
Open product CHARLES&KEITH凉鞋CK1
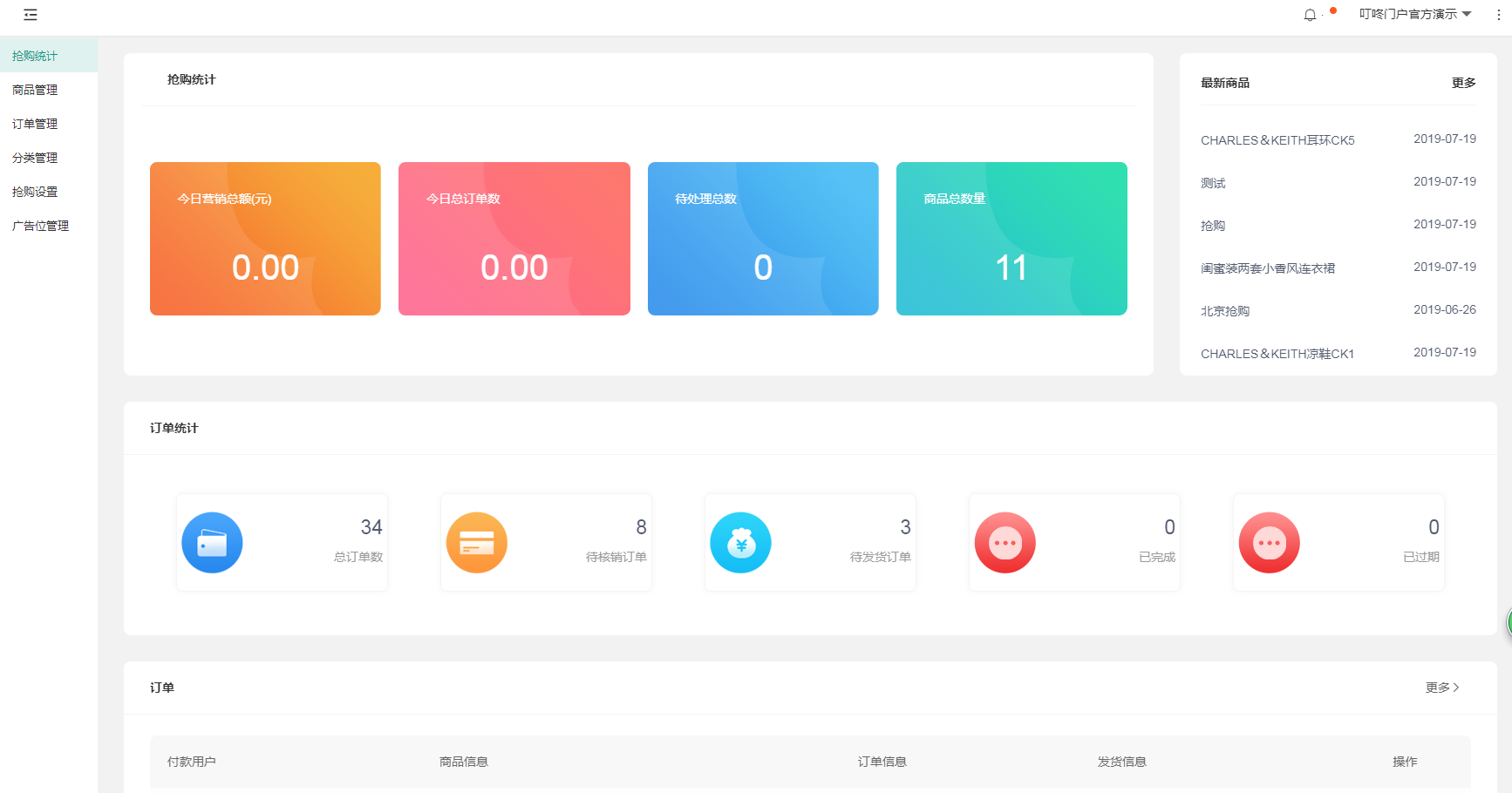point(1277,354)
